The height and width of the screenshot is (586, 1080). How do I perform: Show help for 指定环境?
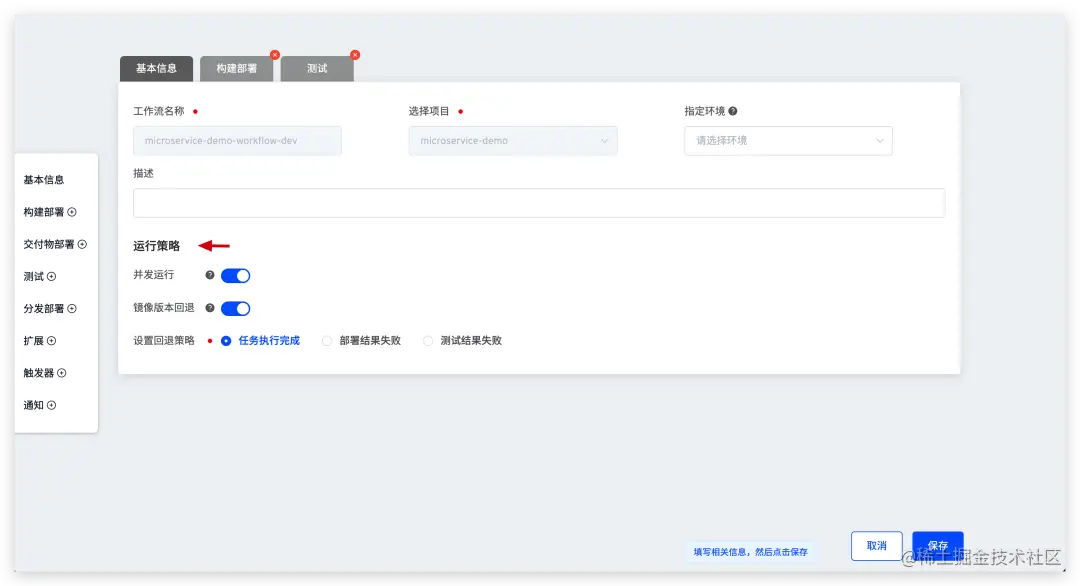point(733,111)
